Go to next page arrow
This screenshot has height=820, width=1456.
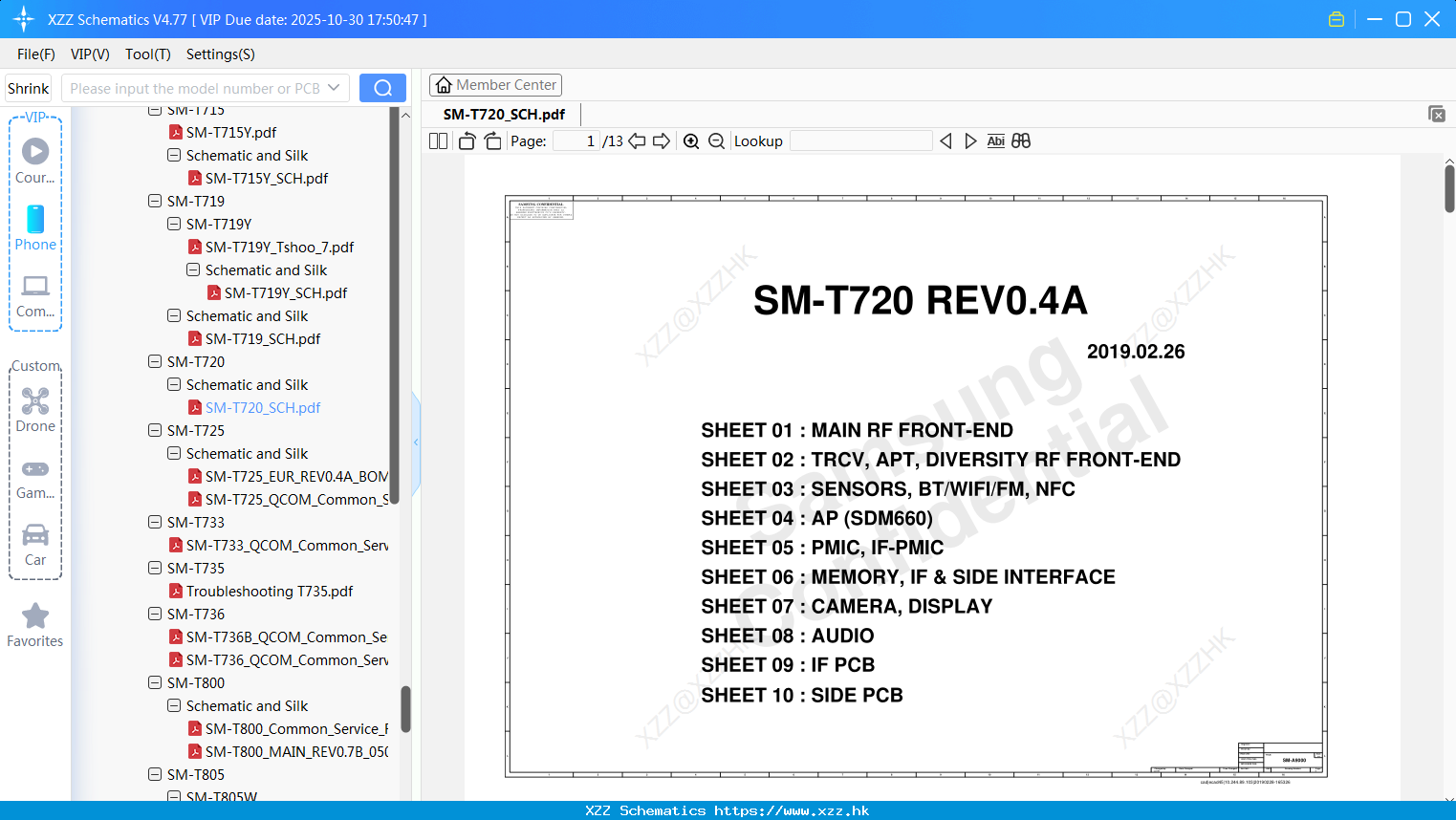click(662, 140)
